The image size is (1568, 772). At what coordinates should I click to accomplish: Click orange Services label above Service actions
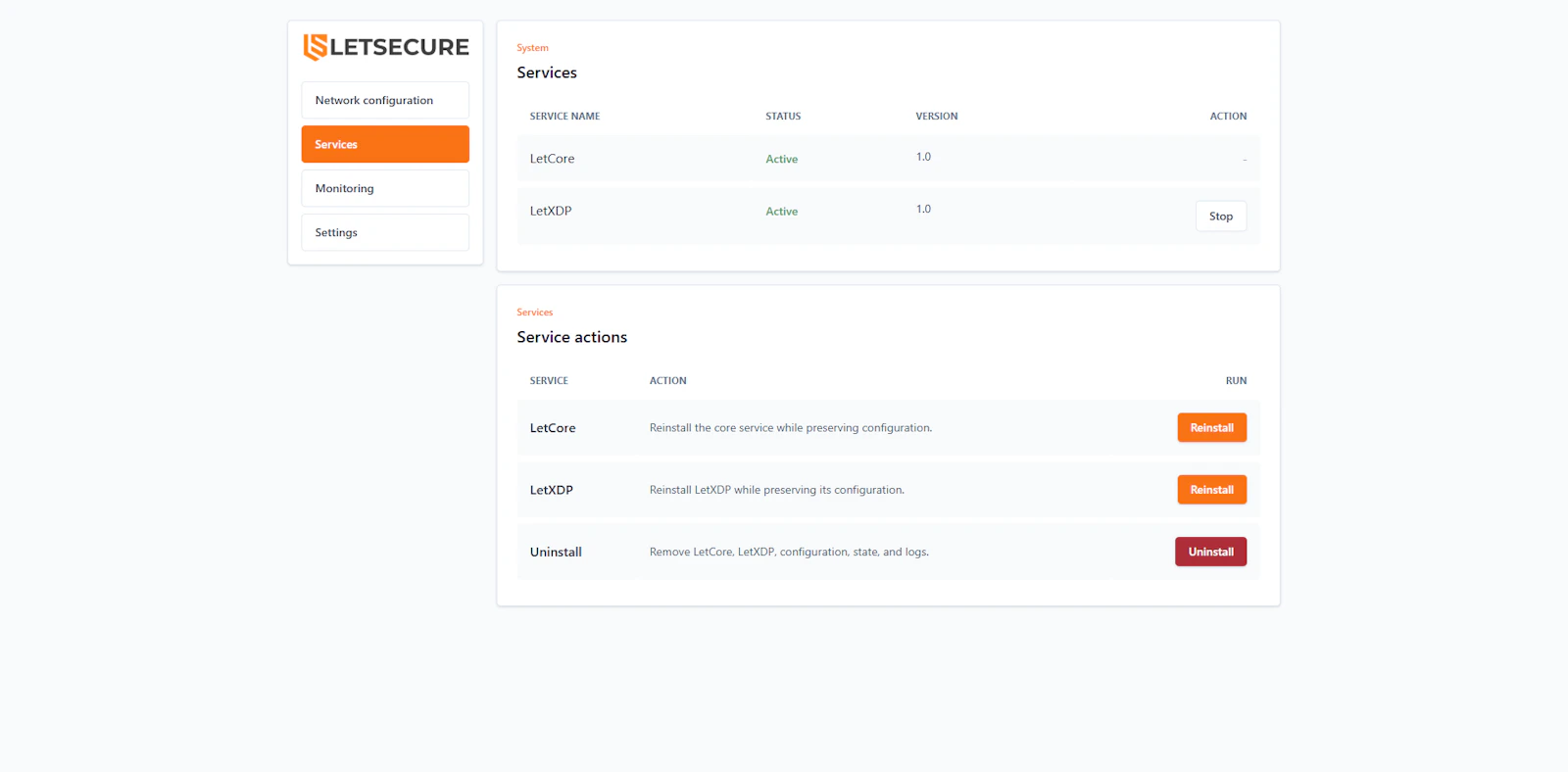pyautogui.click(x=535, y=313)
